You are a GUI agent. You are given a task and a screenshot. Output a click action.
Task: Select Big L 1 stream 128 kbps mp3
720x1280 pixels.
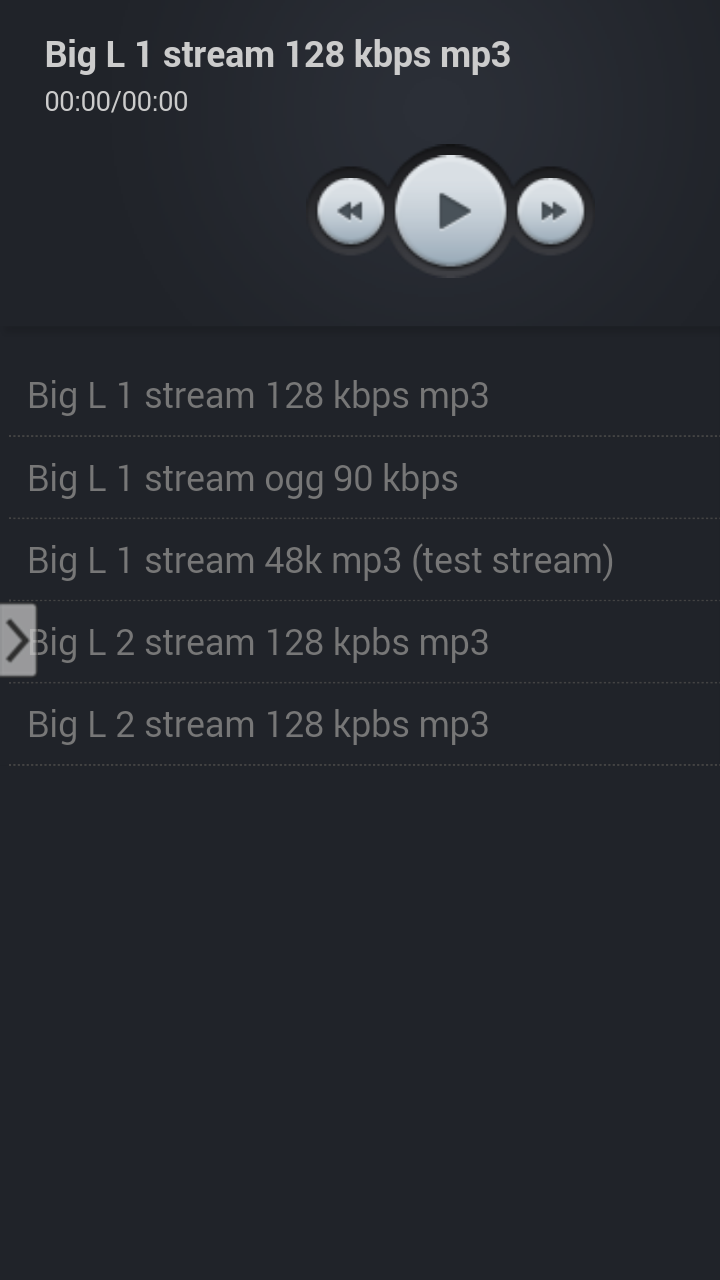[x=258, y=395]
